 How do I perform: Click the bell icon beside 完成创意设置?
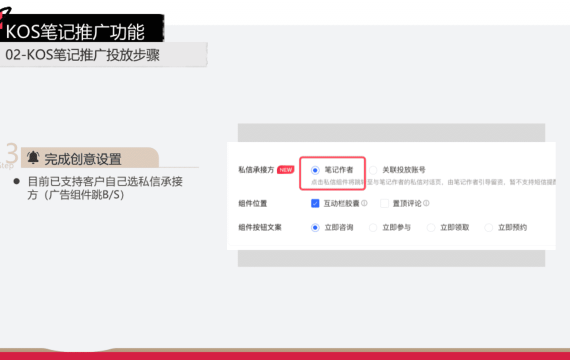(x=33, y=158)
